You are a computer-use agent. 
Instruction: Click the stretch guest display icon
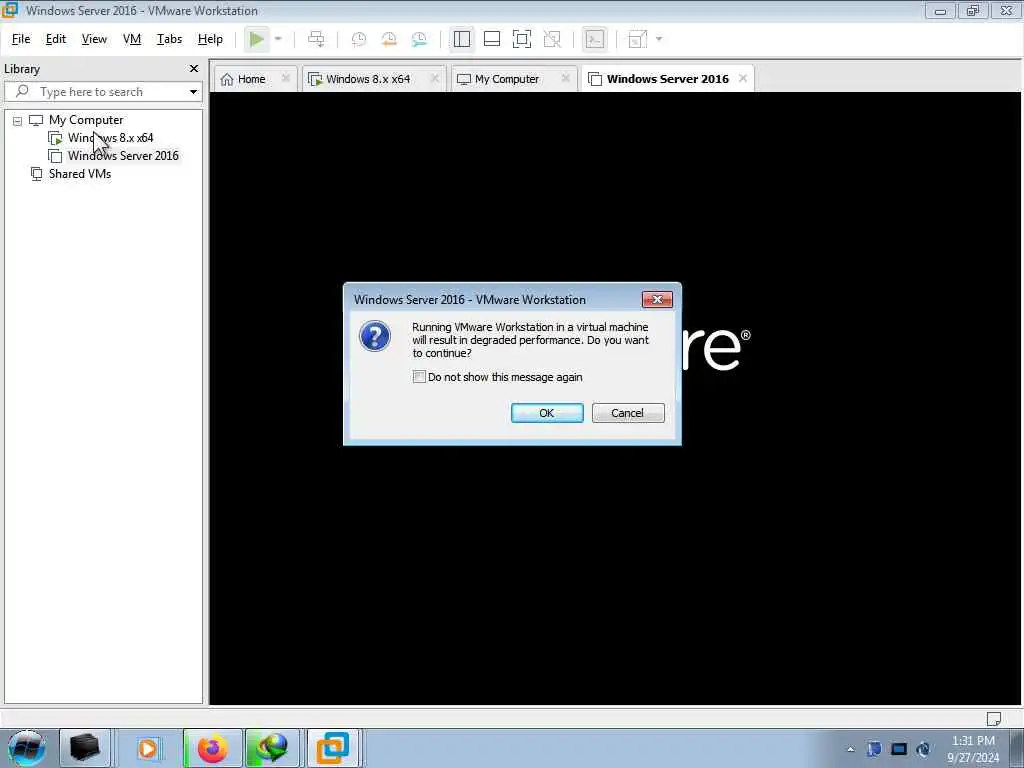click(637, 39)
